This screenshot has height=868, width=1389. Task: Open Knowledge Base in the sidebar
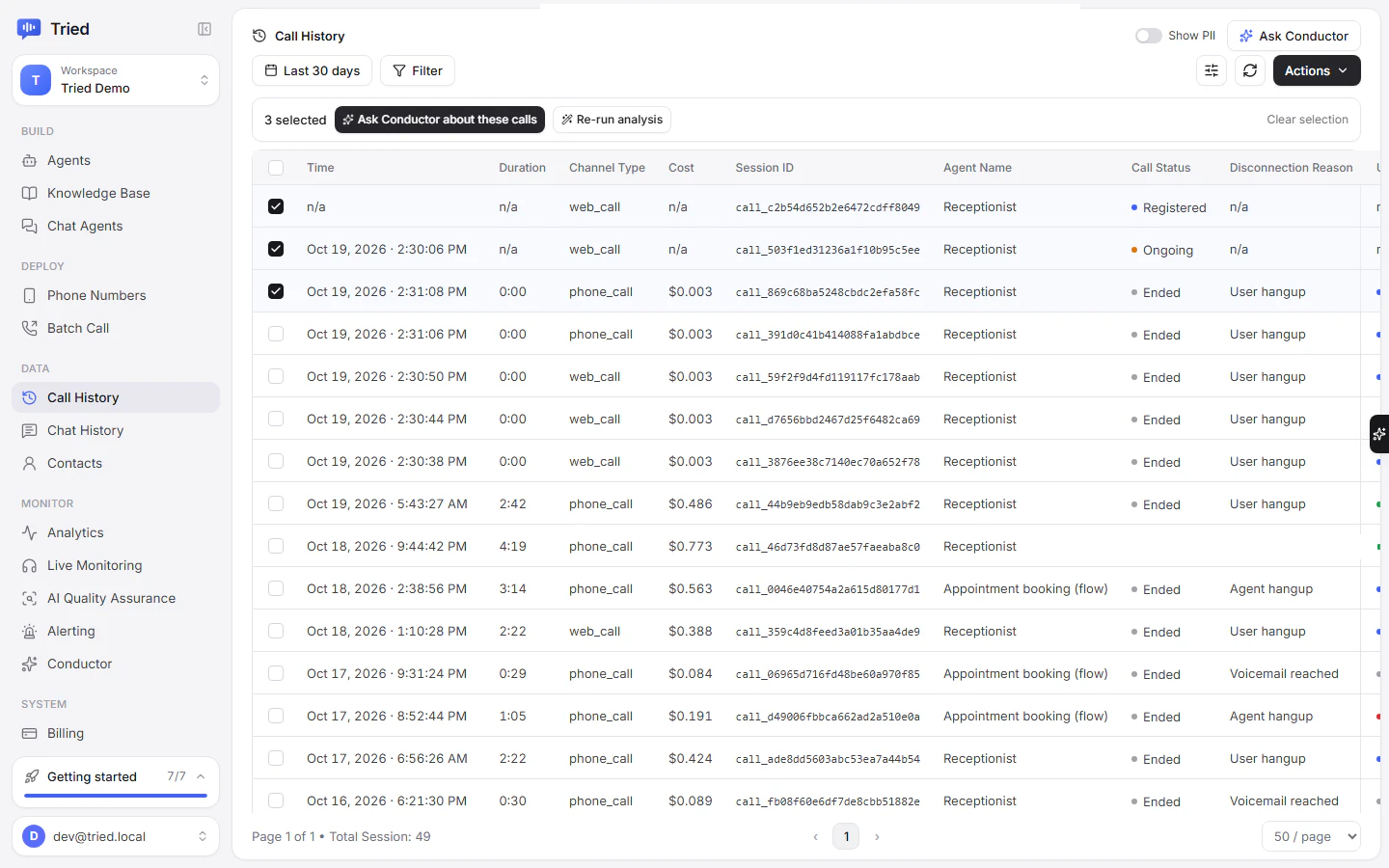[116, 193]
